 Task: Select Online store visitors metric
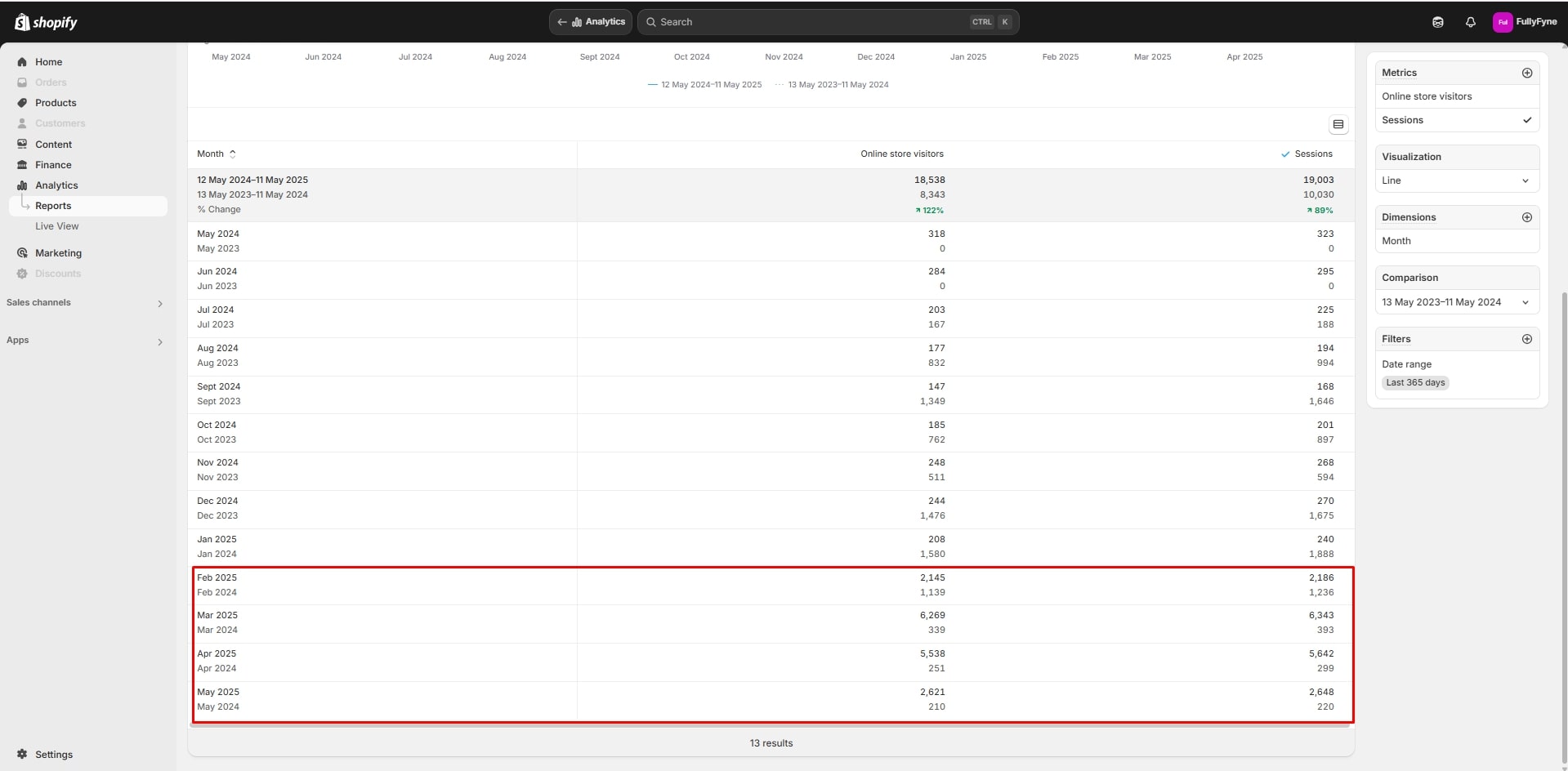[1427, 96]
